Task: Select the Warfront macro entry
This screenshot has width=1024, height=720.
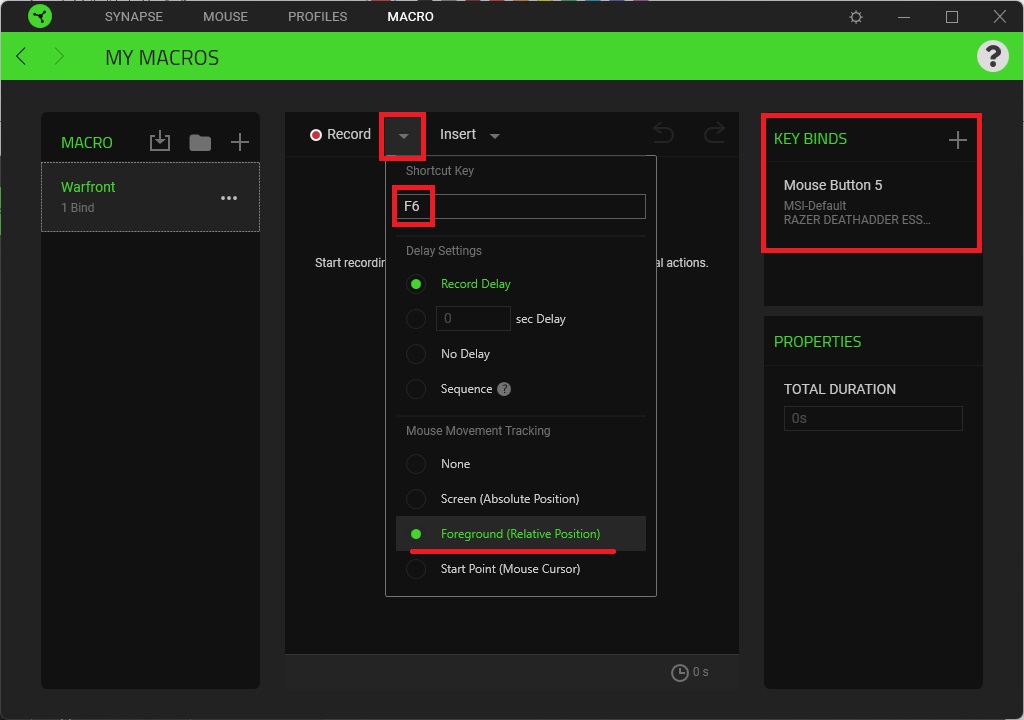Action: 150,197
